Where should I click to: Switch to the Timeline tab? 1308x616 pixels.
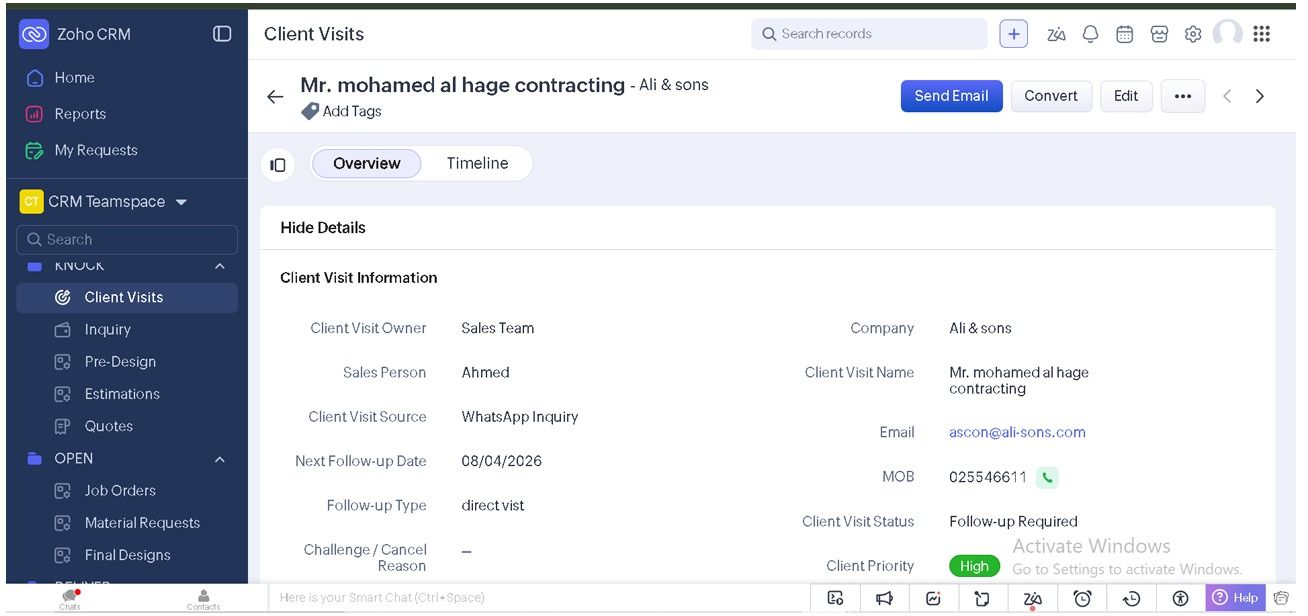pos(477,163)
